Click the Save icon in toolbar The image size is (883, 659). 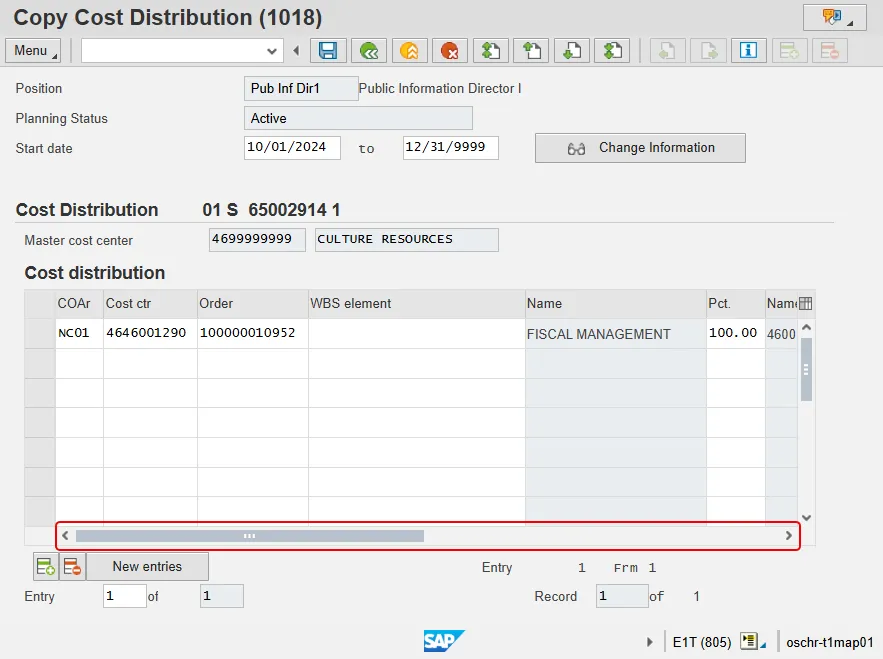[x=328, y=51]
